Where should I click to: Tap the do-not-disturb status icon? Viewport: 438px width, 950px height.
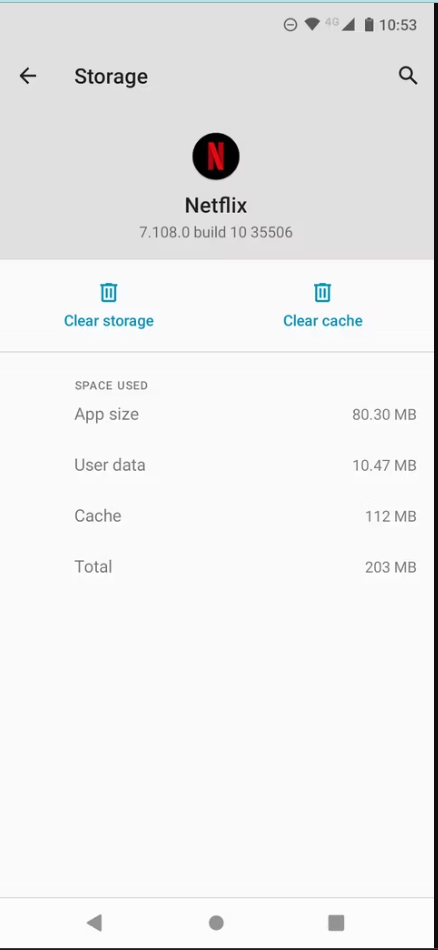[x=290, y=24]
